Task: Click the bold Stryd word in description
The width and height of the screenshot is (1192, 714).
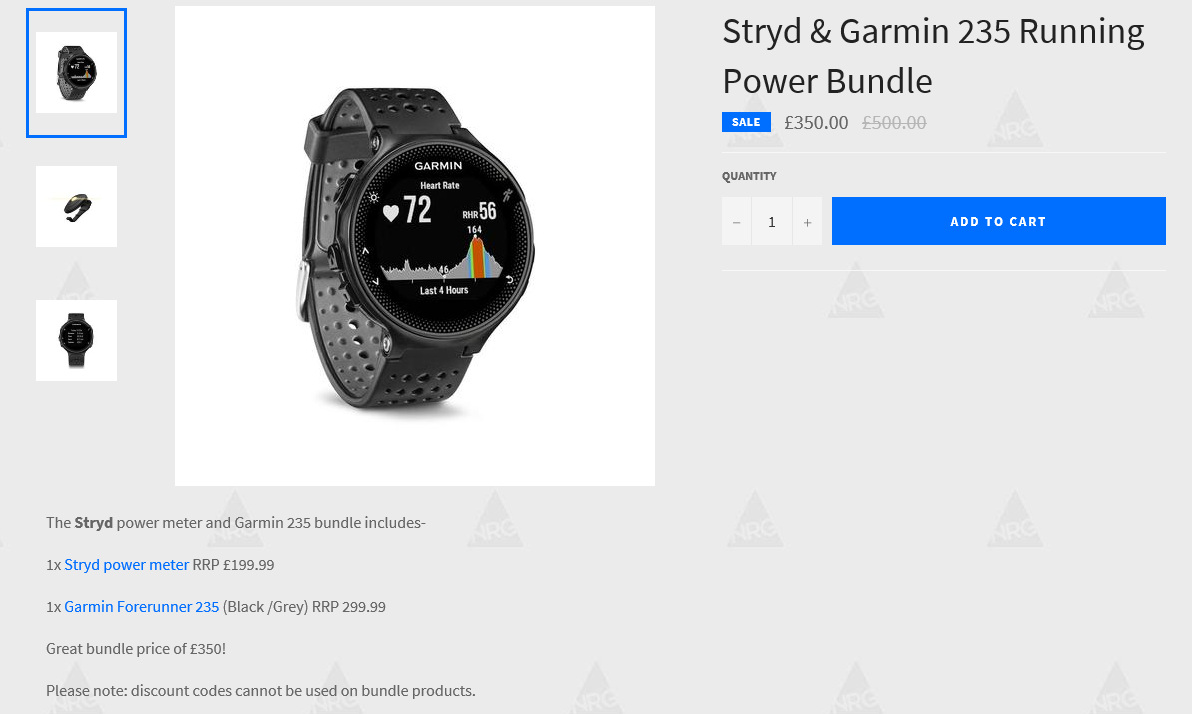Action: 94,522
